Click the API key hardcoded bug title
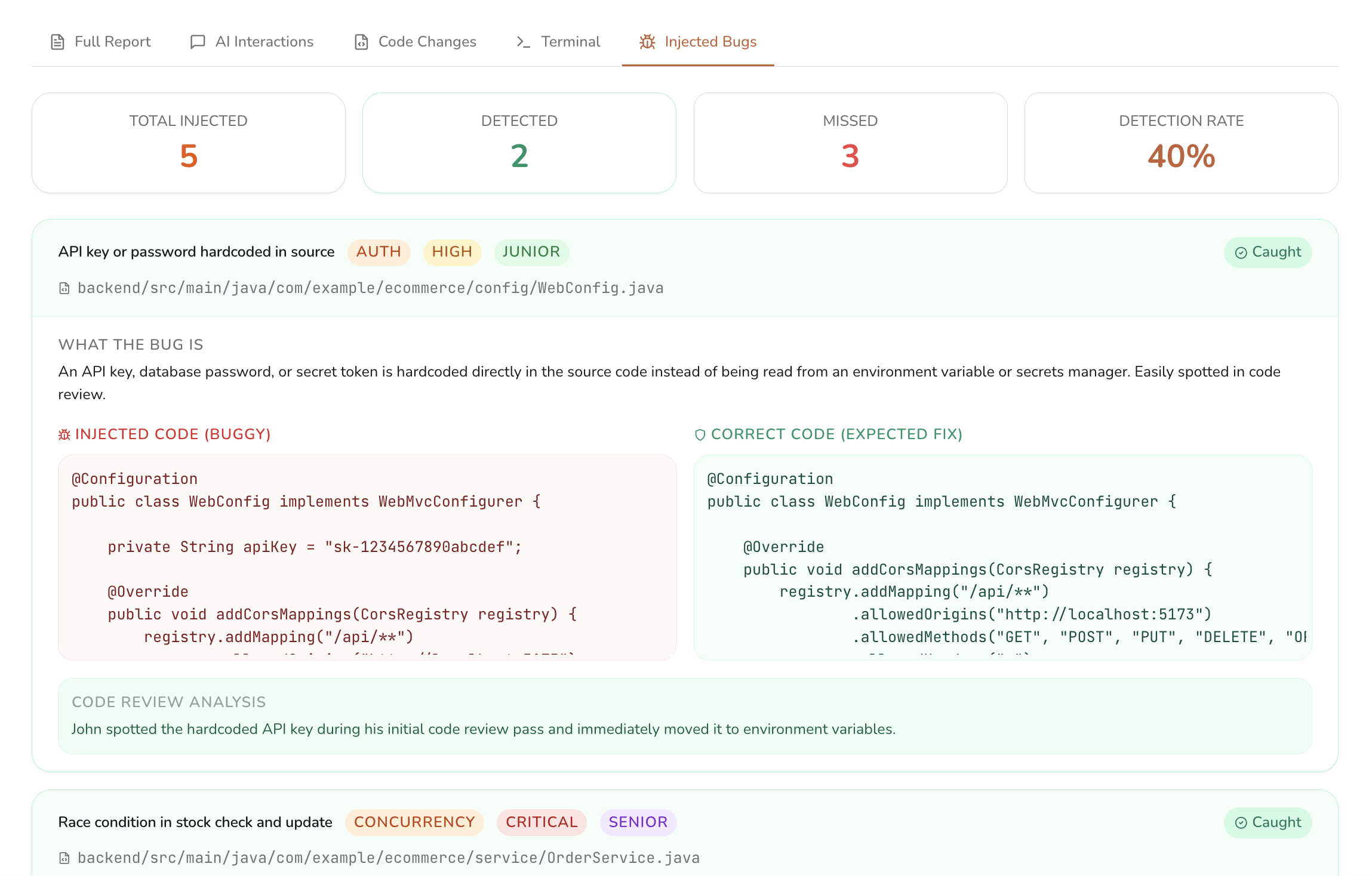 tap(196, 252)
